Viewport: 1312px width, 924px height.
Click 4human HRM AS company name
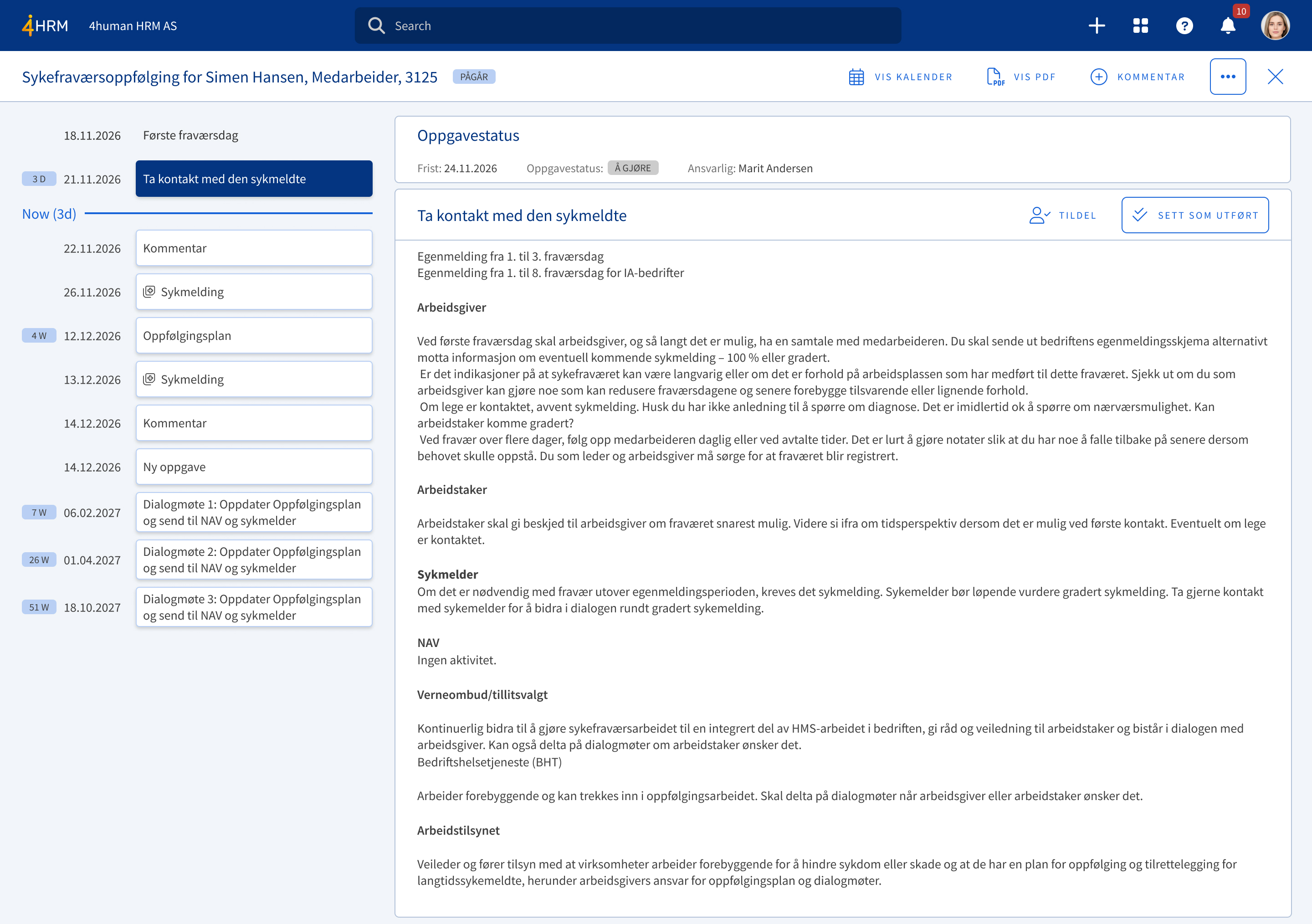pos(133,26)
